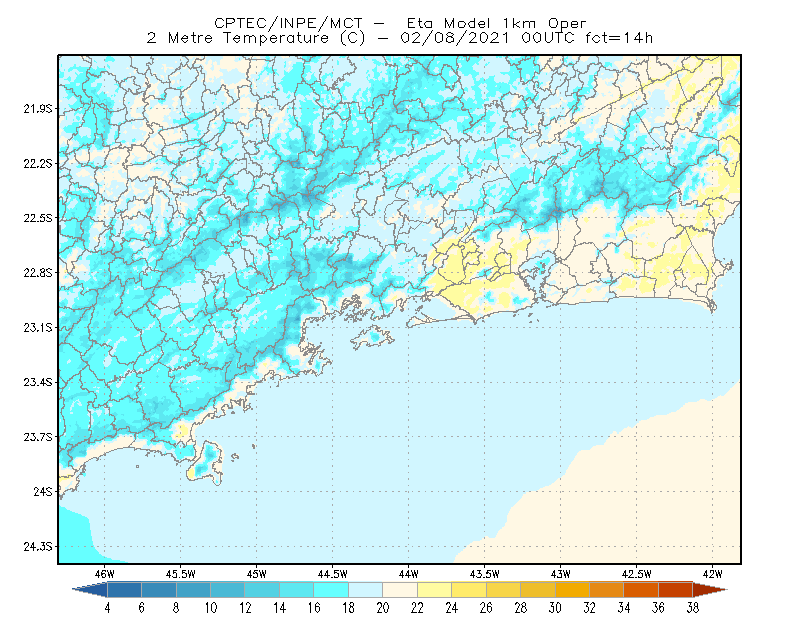
Task: Click the 44W longitude axis label
Action: (x=408, y=574)
